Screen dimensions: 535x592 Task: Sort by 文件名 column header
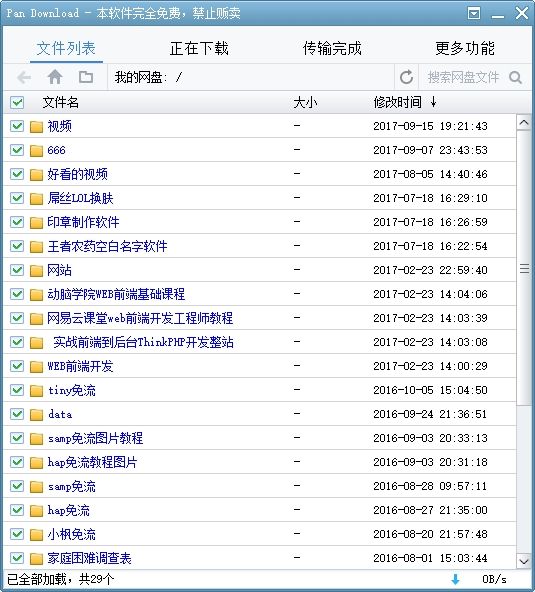click(x=60, y=102)
